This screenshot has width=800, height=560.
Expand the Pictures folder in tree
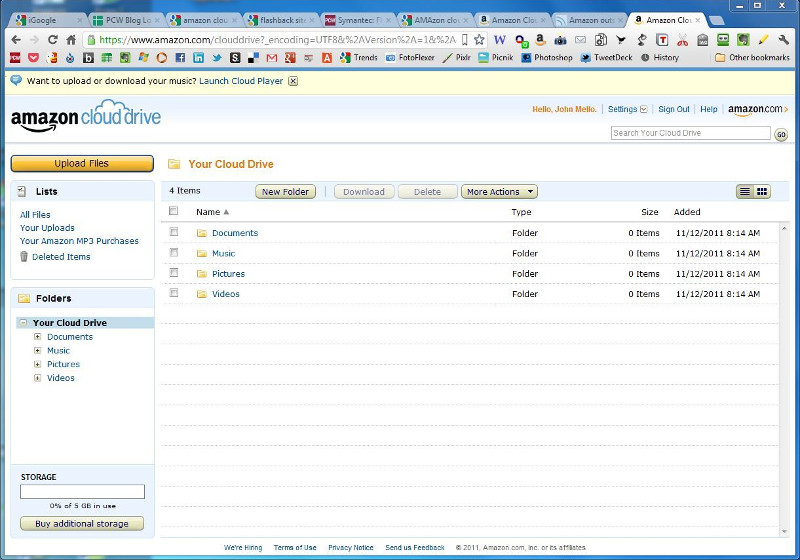tap(37, 364)
